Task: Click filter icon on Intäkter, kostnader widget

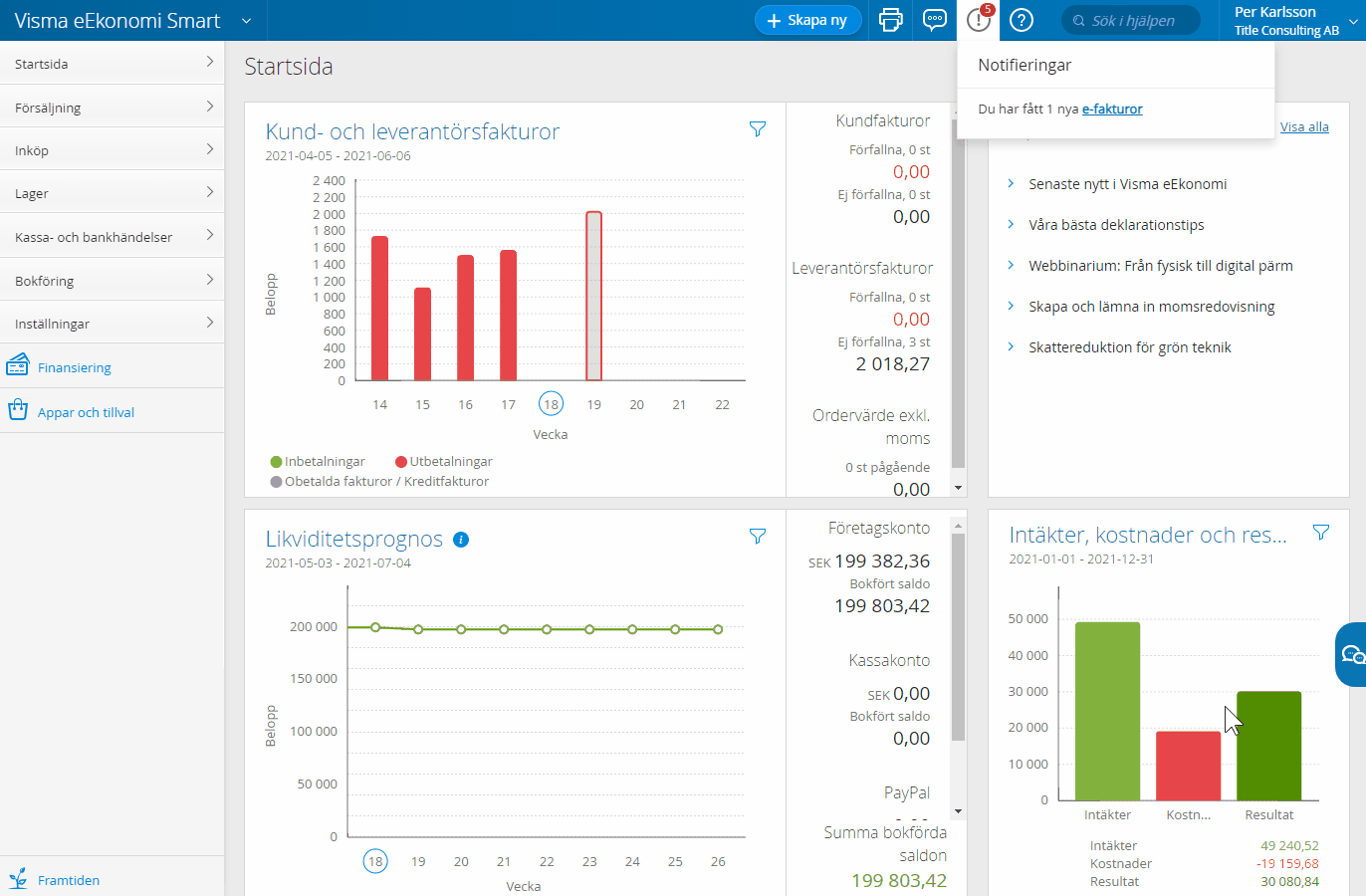Action: click(1321, 533)
